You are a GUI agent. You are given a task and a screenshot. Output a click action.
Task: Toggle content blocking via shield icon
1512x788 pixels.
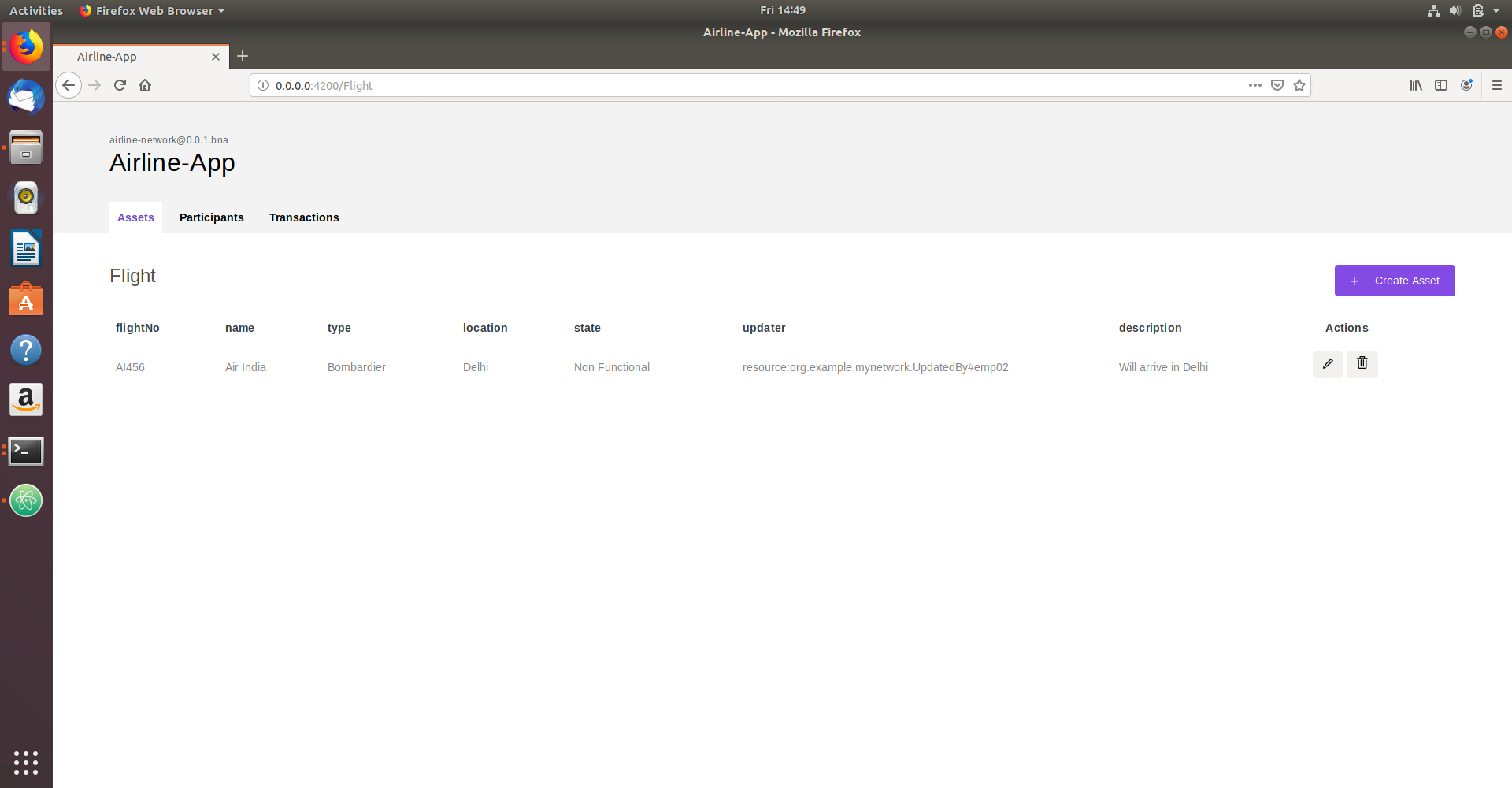[1277, 85]
